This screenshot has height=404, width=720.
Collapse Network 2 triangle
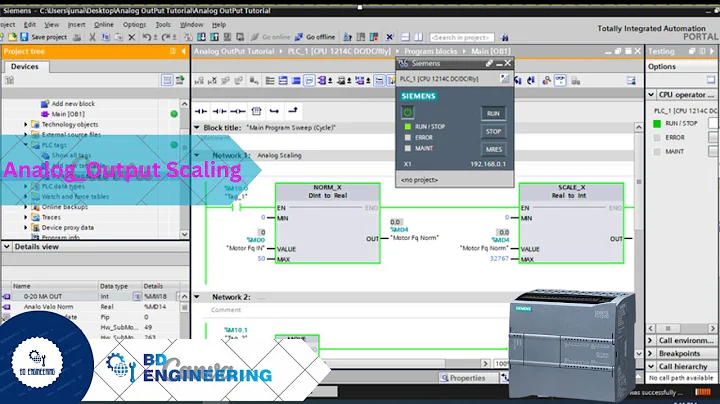pos(197,297)
